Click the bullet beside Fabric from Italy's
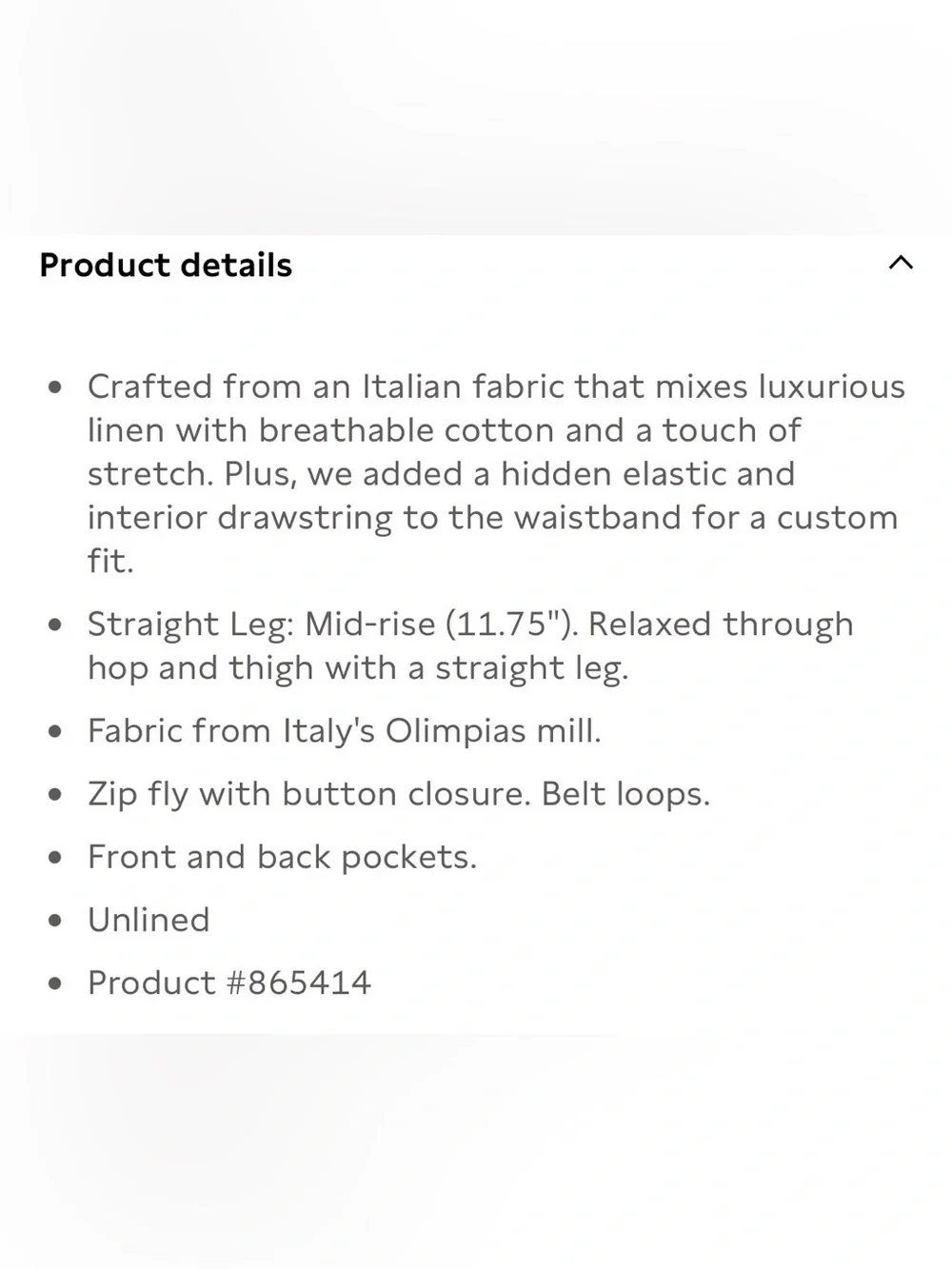 [x=55, y=732]
